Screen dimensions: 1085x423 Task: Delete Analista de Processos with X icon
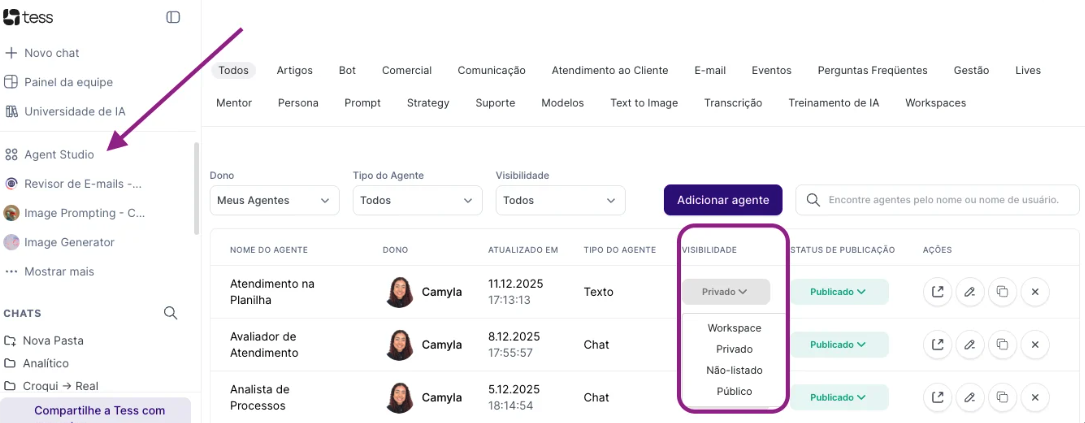[1035, 397]
